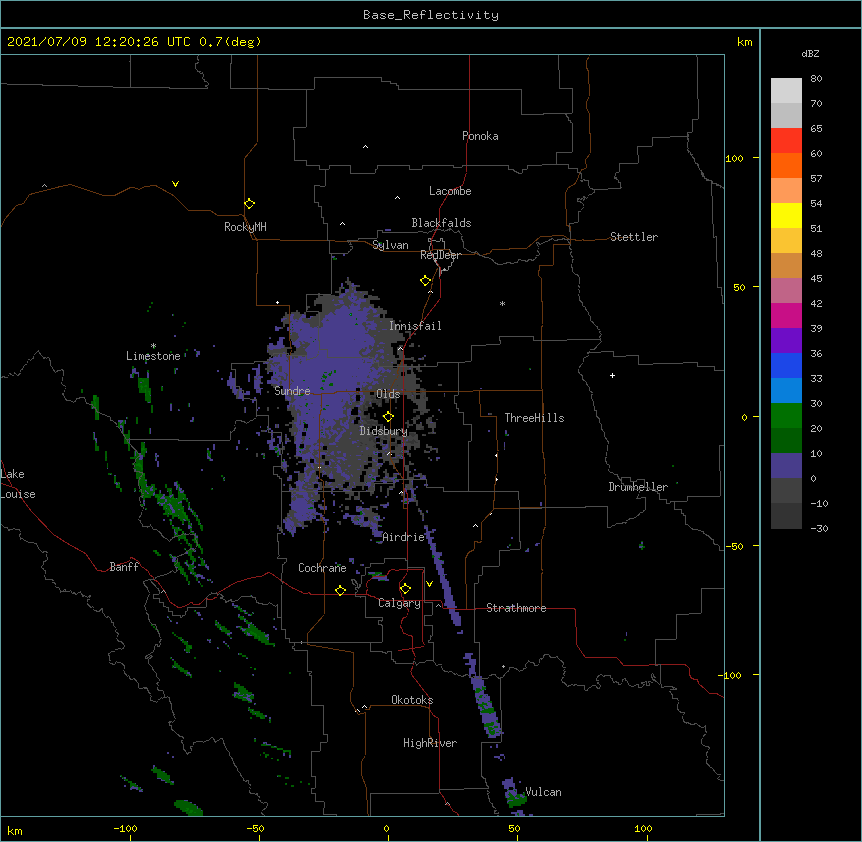
Task: Select the Stettler town label
Action: point(634,237)
